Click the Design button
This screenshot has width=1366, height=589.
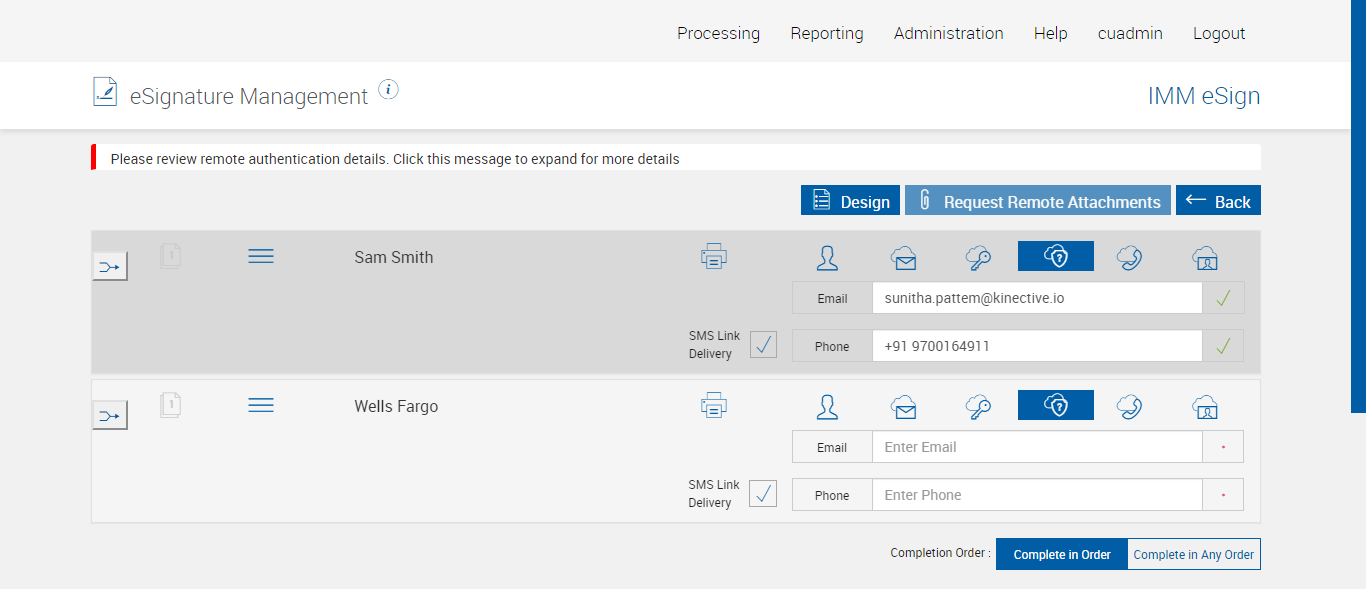tap(850, 201)
